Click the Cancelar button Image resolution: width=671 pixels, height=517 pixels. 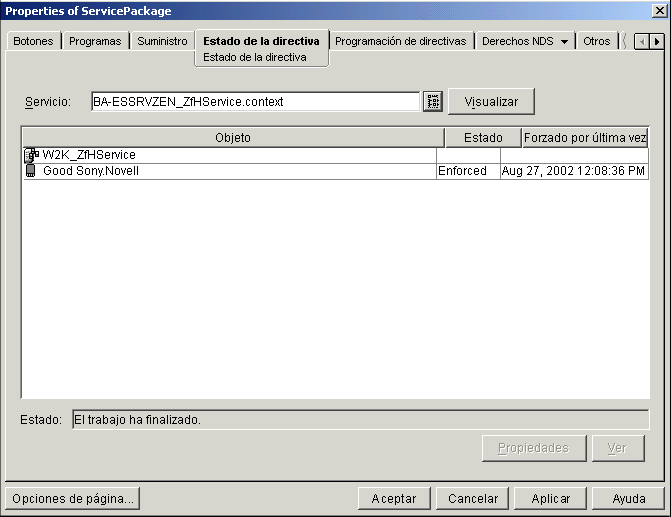click(472, 499)
